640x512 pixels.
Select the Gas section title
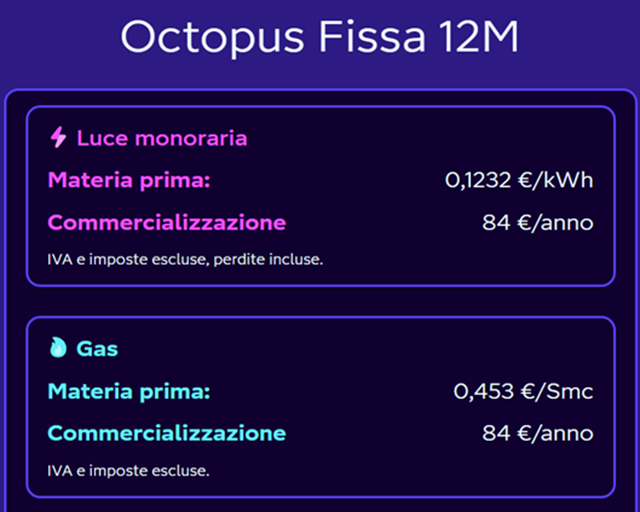[x=97, y=348]
